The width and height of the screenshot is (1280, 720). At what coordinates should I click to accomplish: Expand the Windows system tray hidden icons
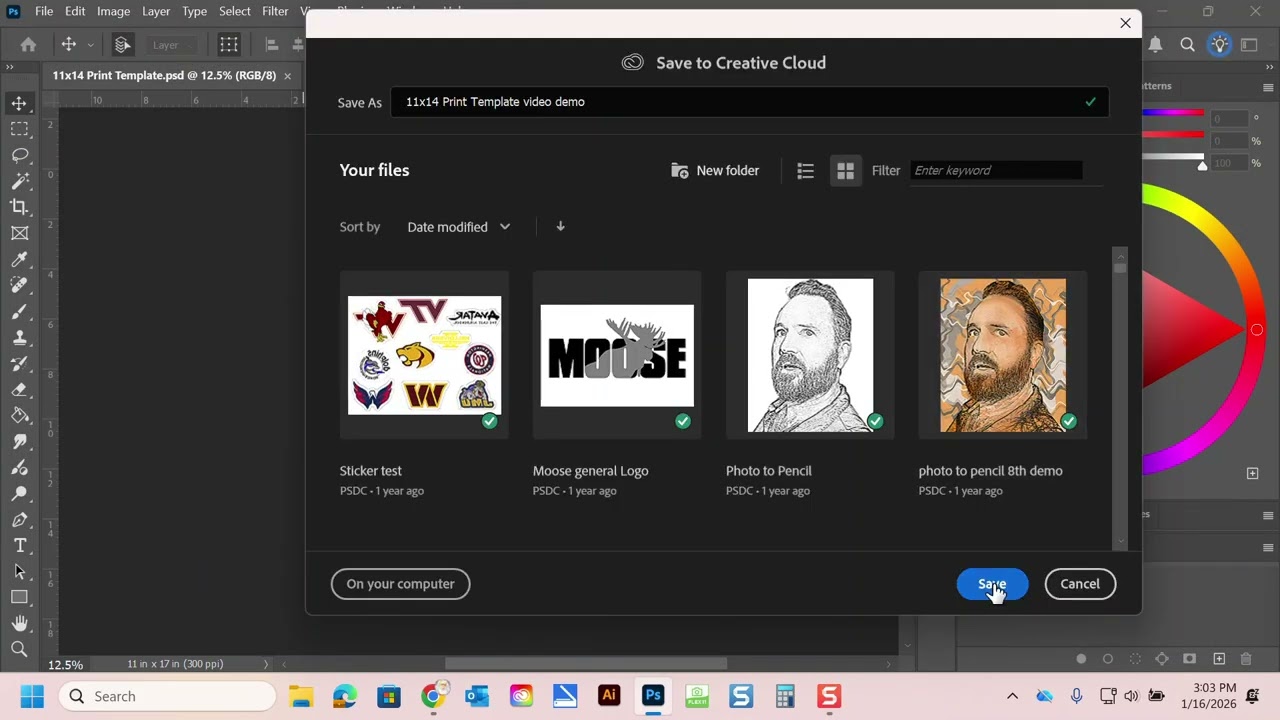coord(1012,696)
